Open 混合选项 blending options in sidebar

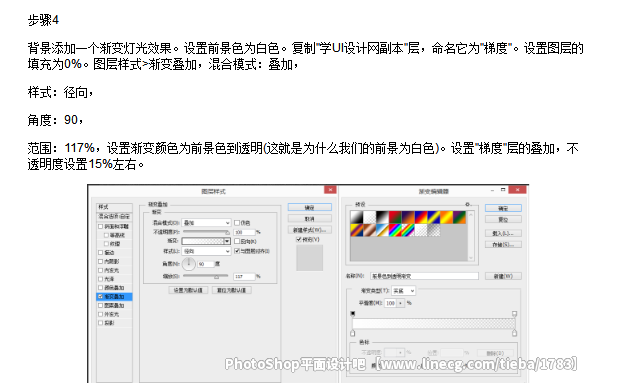pos(114,216)
